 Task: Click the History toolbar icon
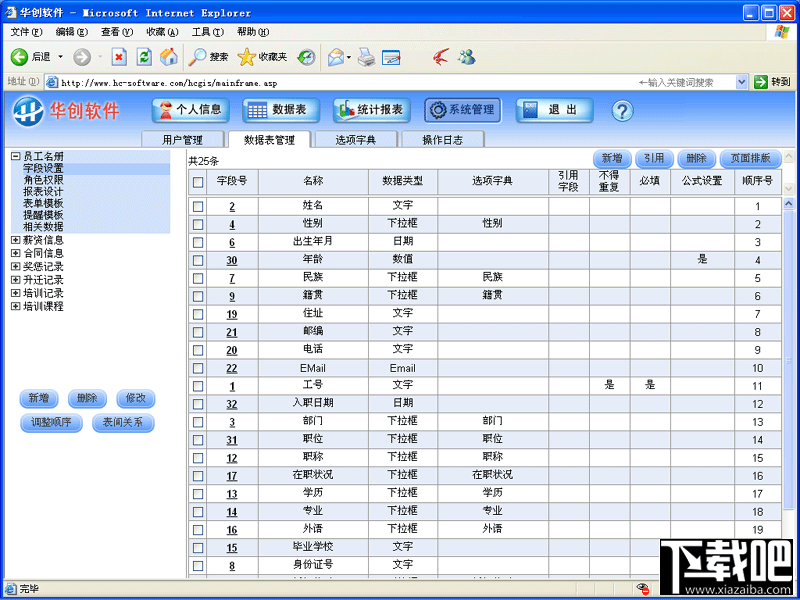307,57
